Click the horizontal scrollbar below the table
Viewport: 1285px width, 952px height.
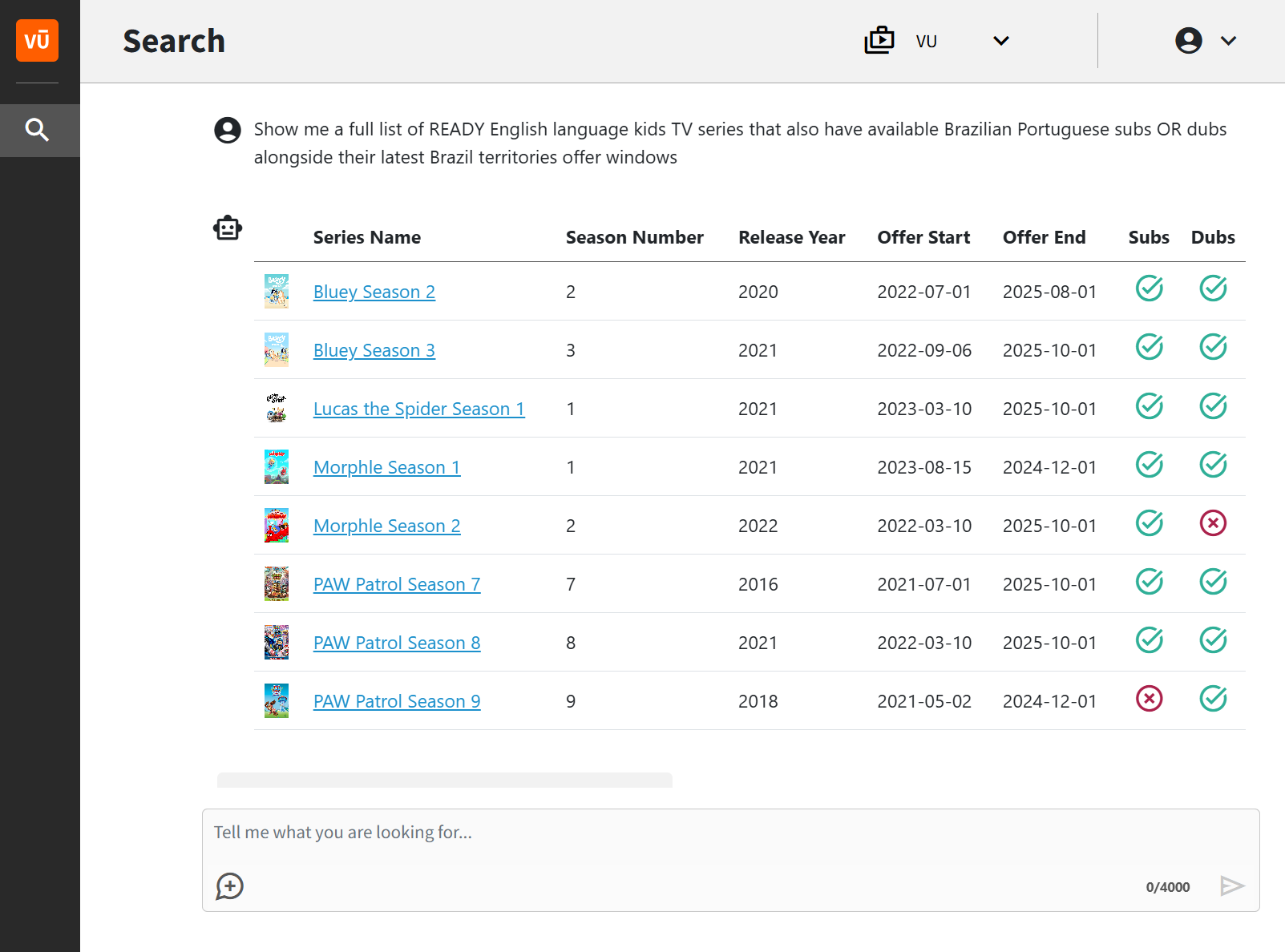click(x=445, y=779)
